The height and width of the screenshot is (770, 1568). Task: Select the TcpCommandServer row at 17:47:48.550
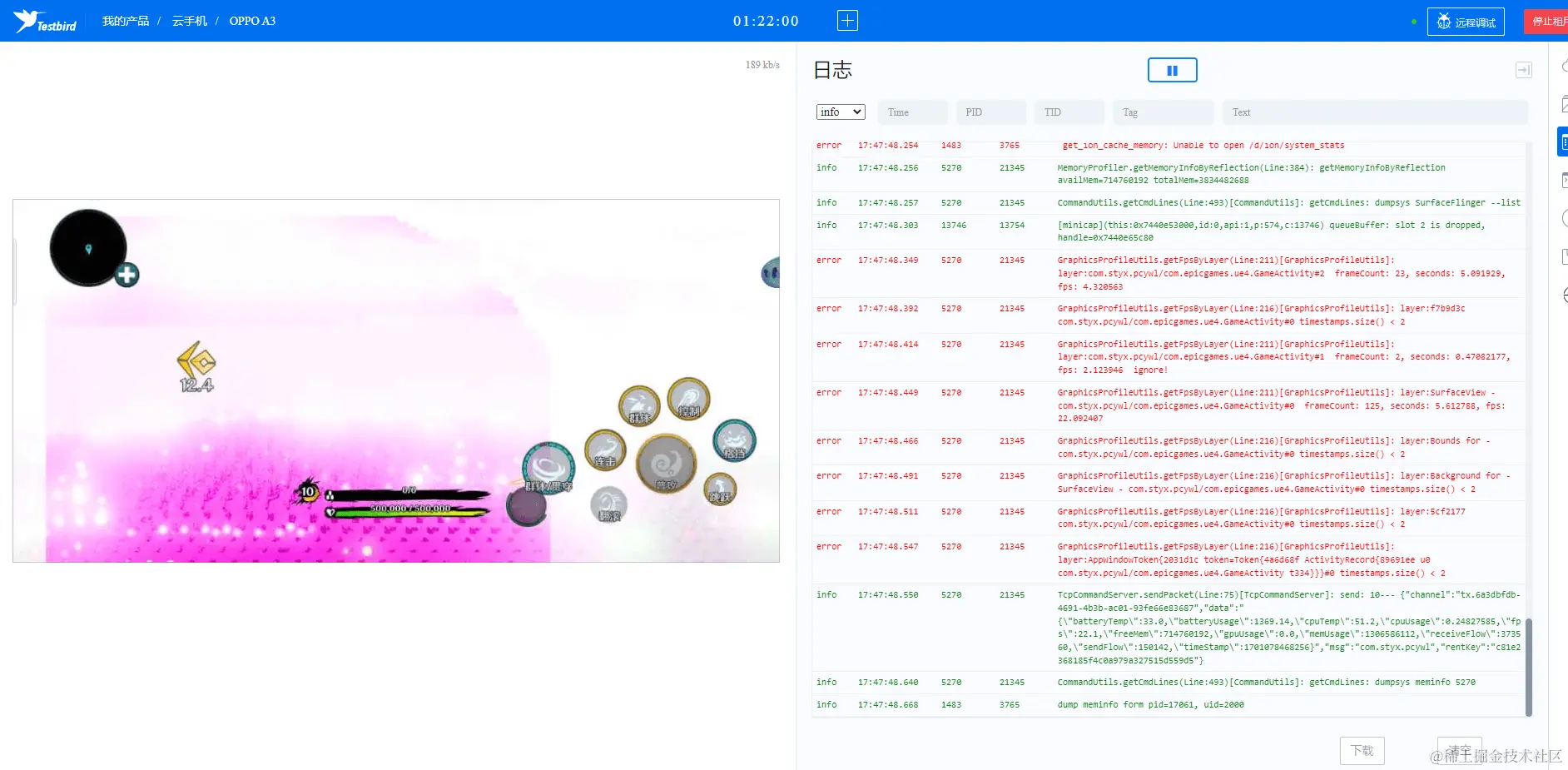(x=1169, y=628)
